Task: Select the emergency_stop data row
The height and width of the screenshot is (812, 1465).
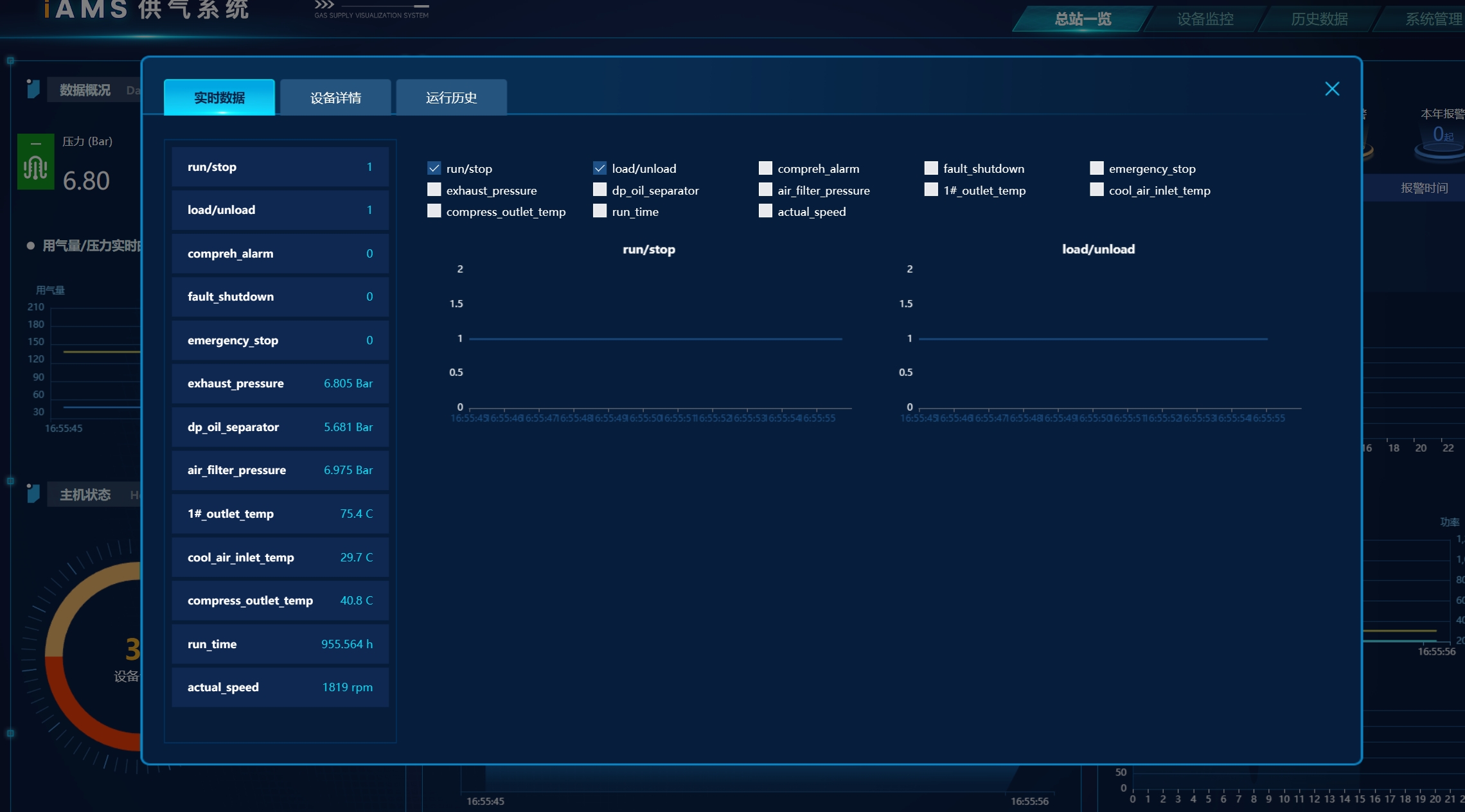Action: (x=280, y=340)
